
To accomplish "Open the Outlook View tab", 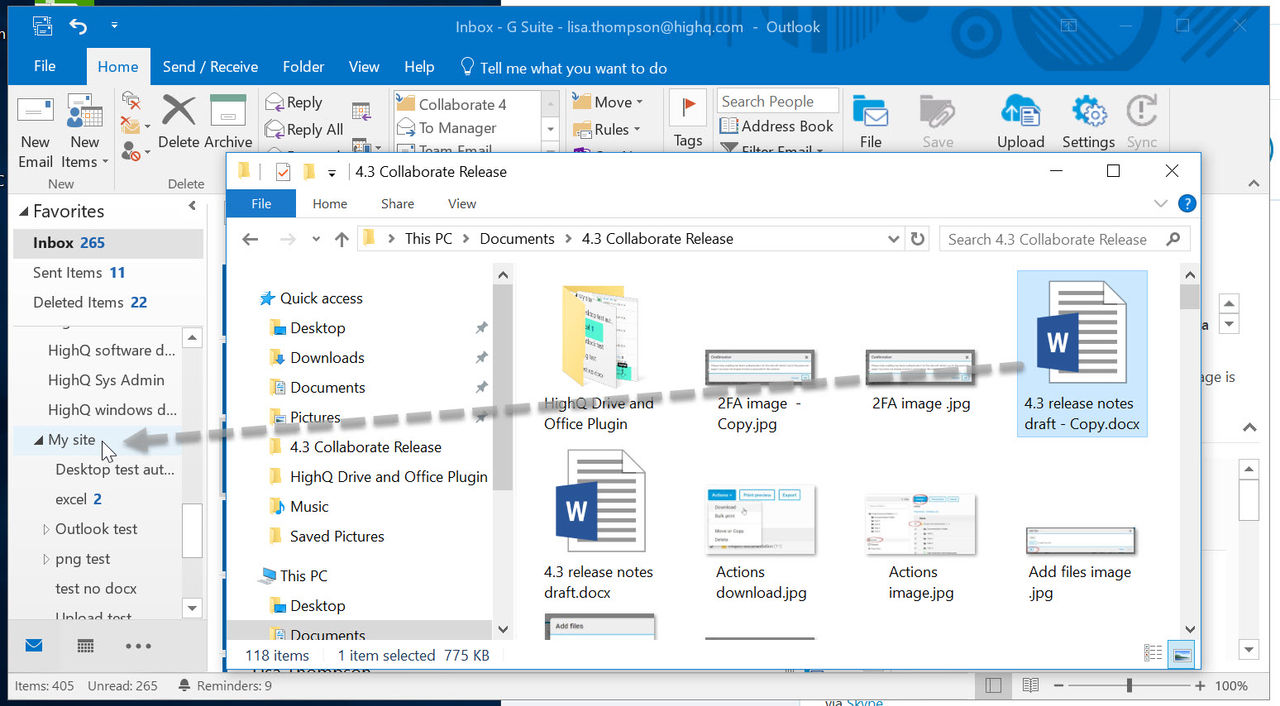I will point(364,66).
